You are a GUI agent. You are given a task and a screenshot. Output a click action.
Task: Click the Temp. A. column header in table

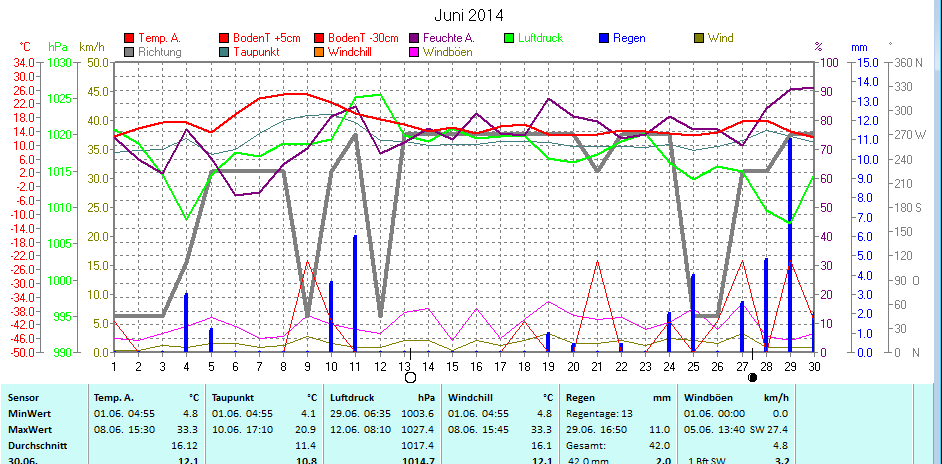[114, 398]
